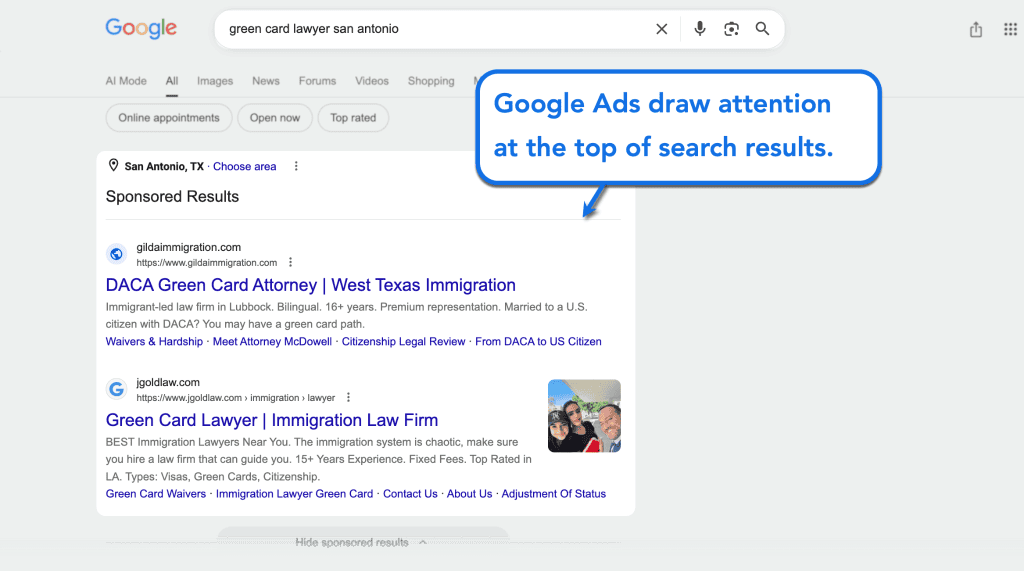Switch to the News tab

[x=266, y=81]
